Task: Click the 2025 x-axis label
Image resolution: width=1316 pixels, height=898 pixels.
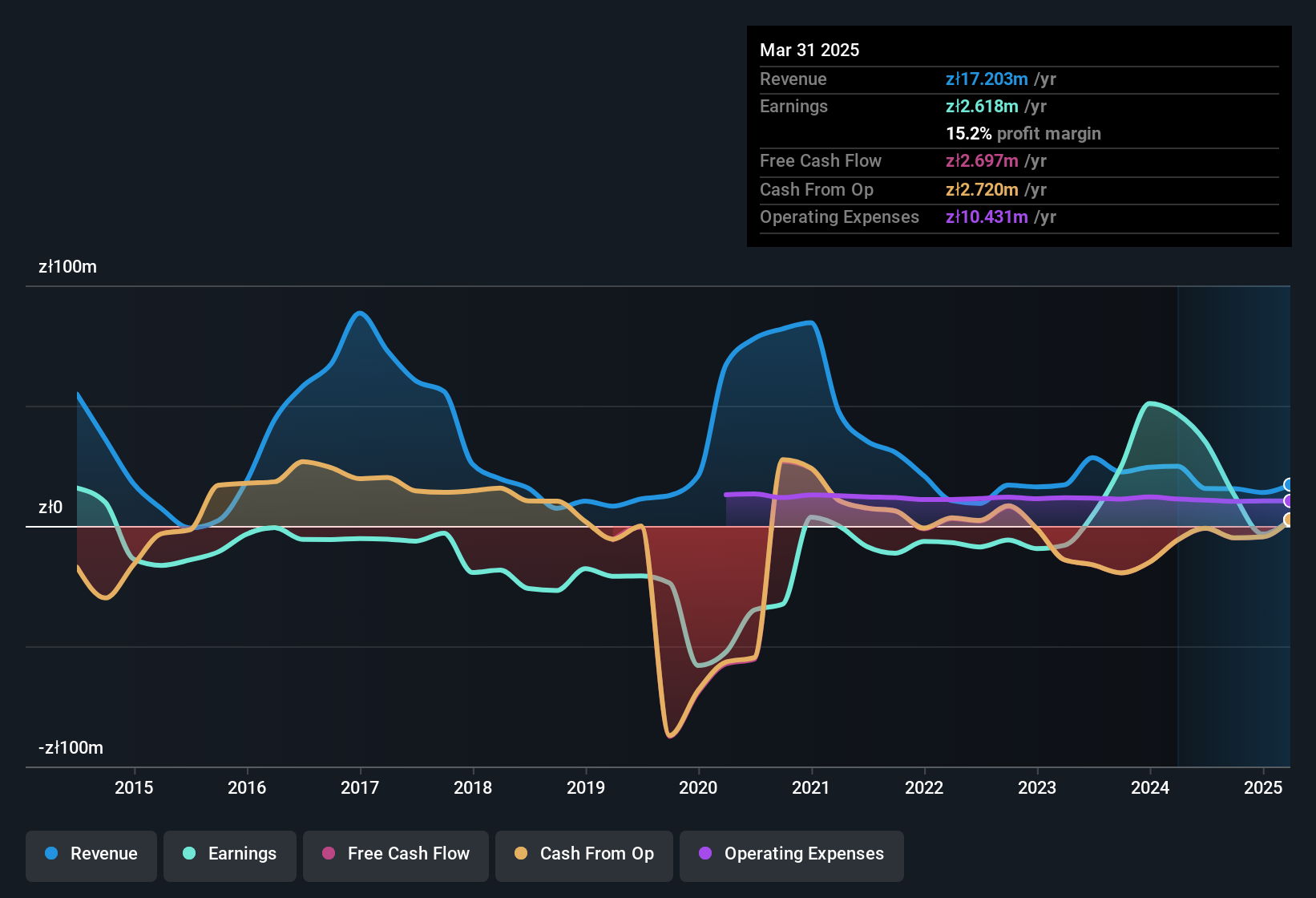Action: point(1263,787)
